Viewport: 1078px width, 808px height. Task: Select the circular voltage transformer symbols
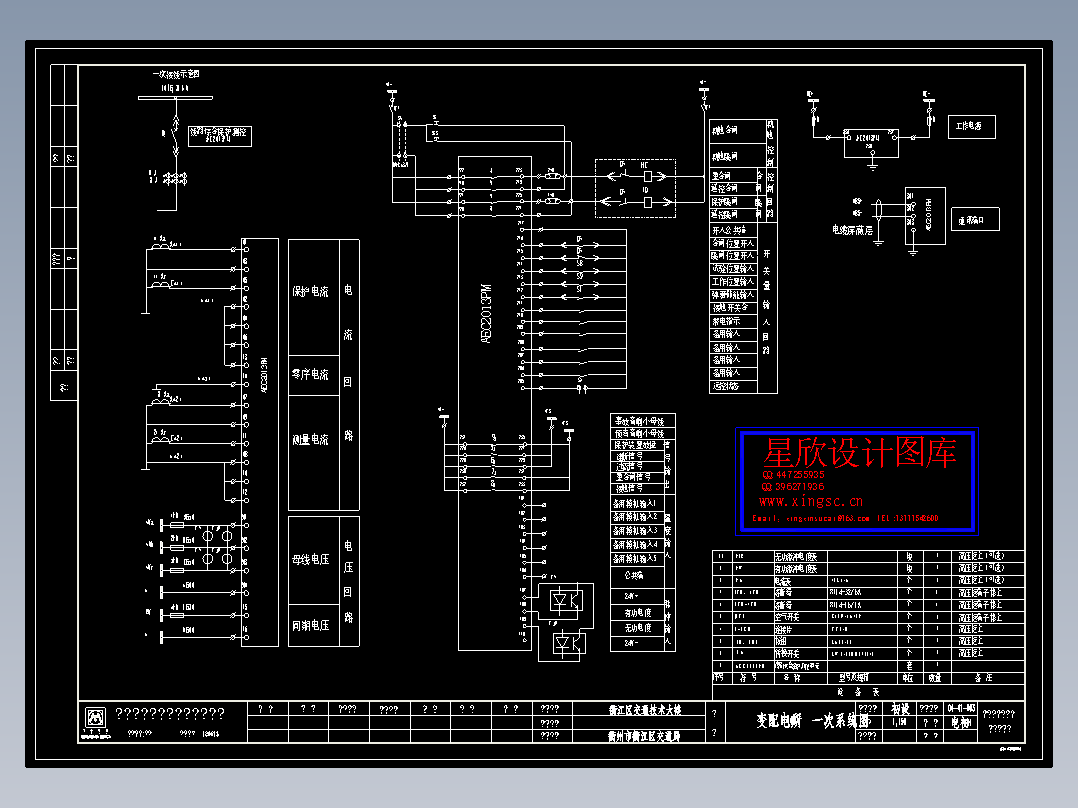217,547
